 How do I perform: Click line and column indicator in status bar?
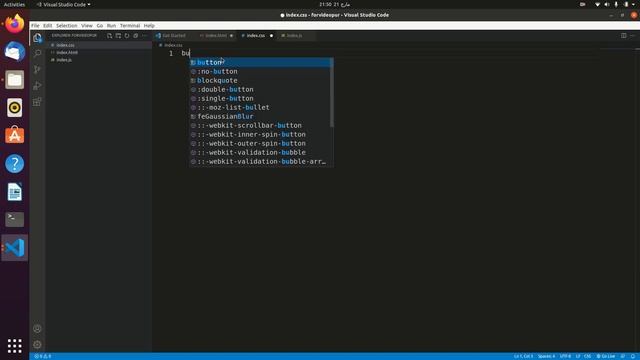[x=523, y=356]
